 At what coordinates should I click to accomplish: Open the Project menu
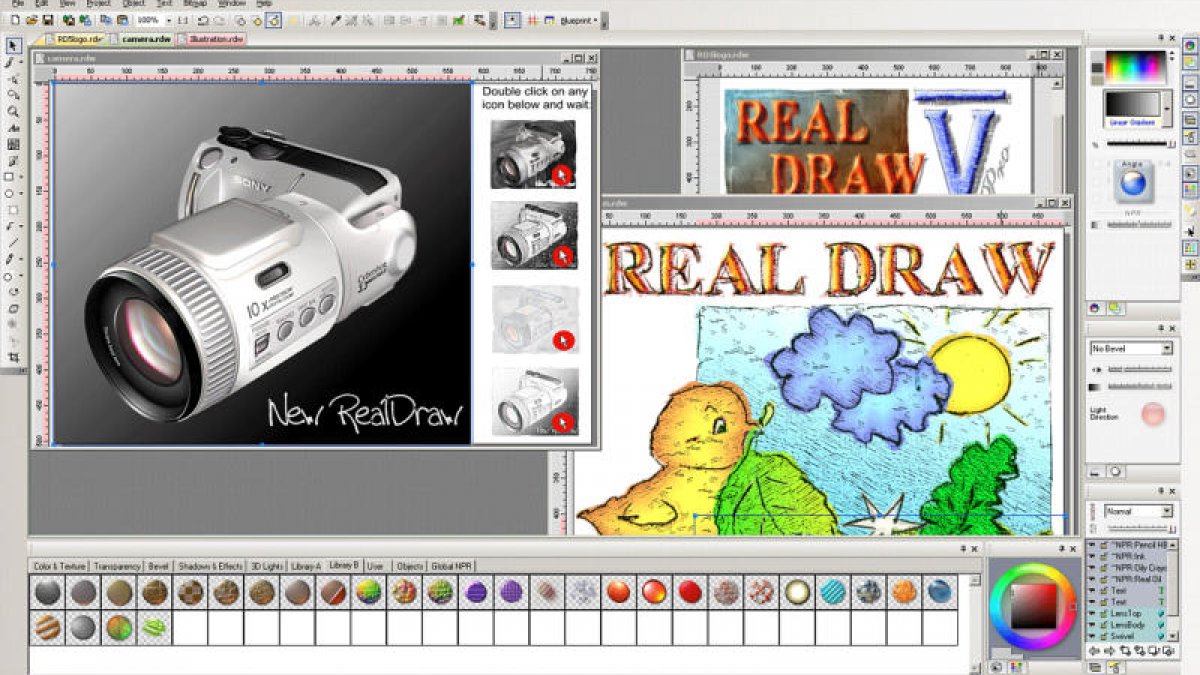pyautogui.click(x=98, y=4)
